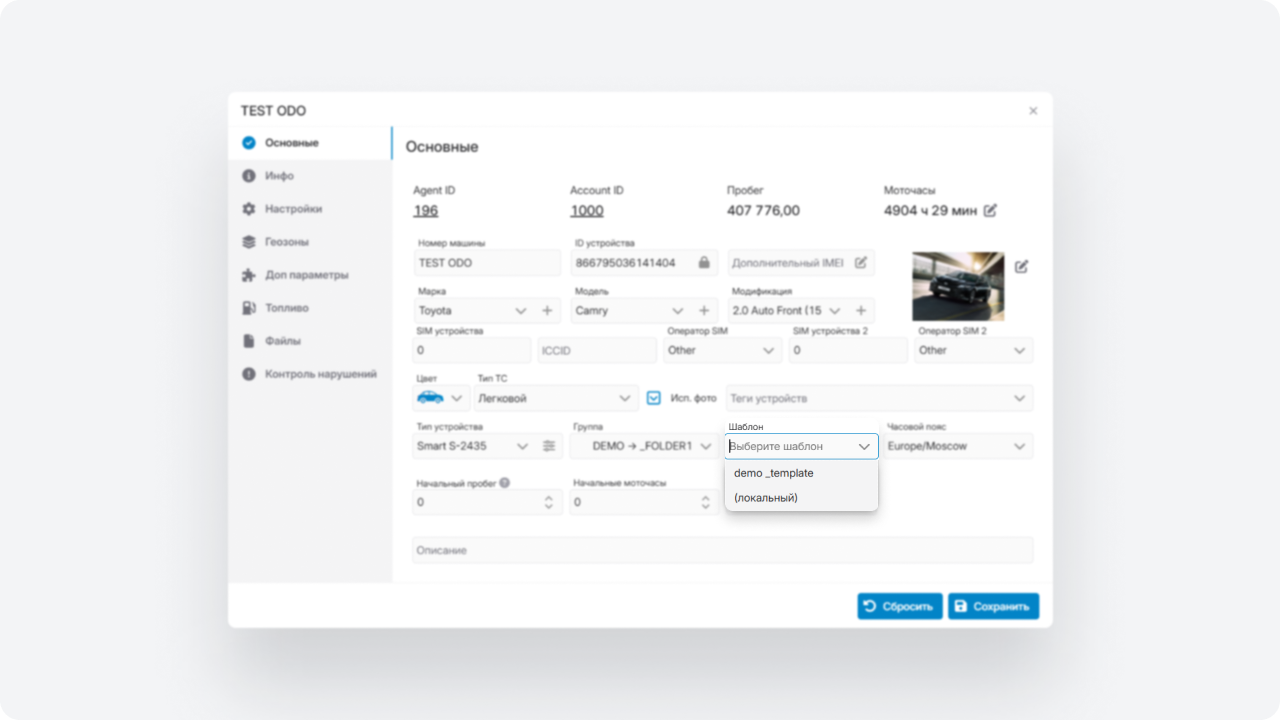Click the edit icon next to Моточасы
The image size is (1280, 720).
coord(990,211)
